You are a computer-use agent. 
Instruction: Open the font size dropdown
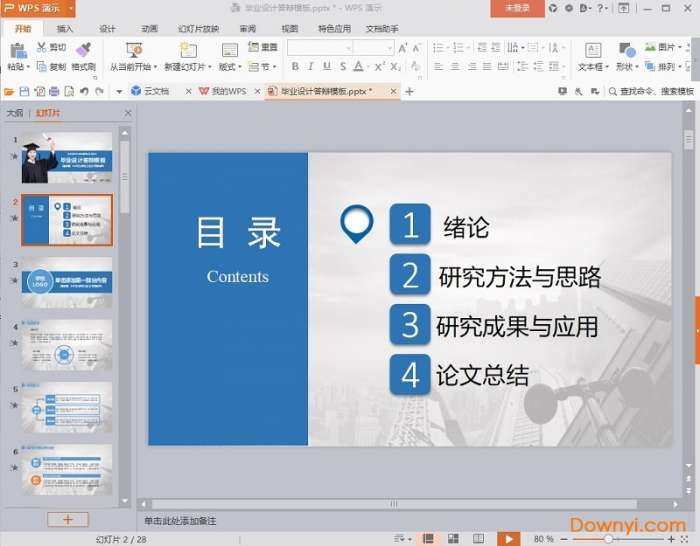(x=390, y=47)
